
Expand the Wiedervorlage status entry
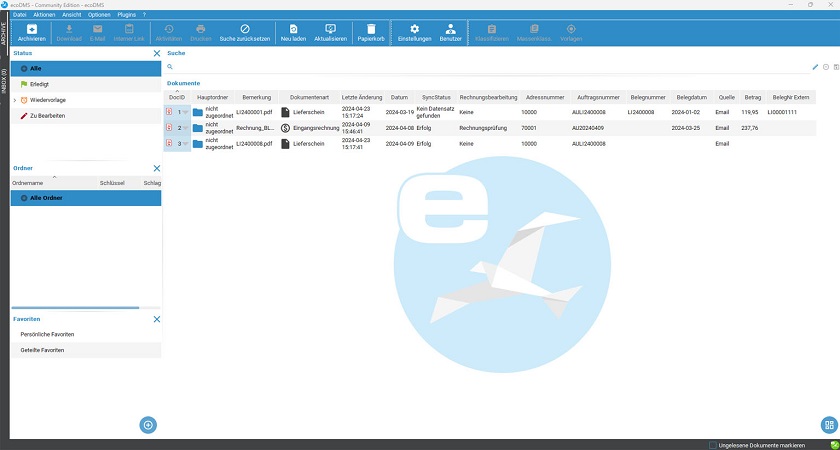click(15, 100)
